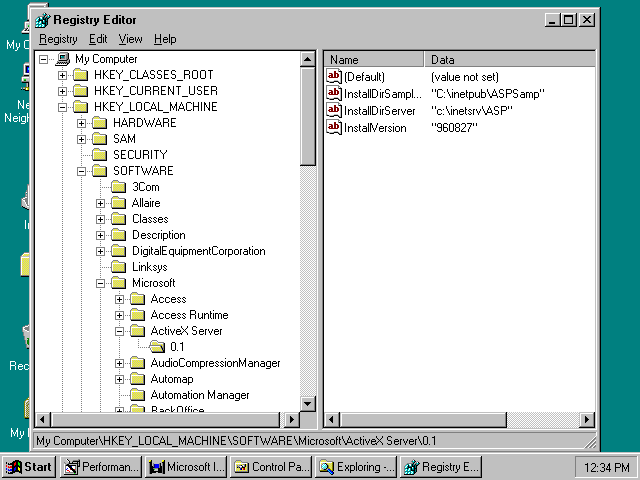
Task: Click the Data column header
Action: coord(510,60)
